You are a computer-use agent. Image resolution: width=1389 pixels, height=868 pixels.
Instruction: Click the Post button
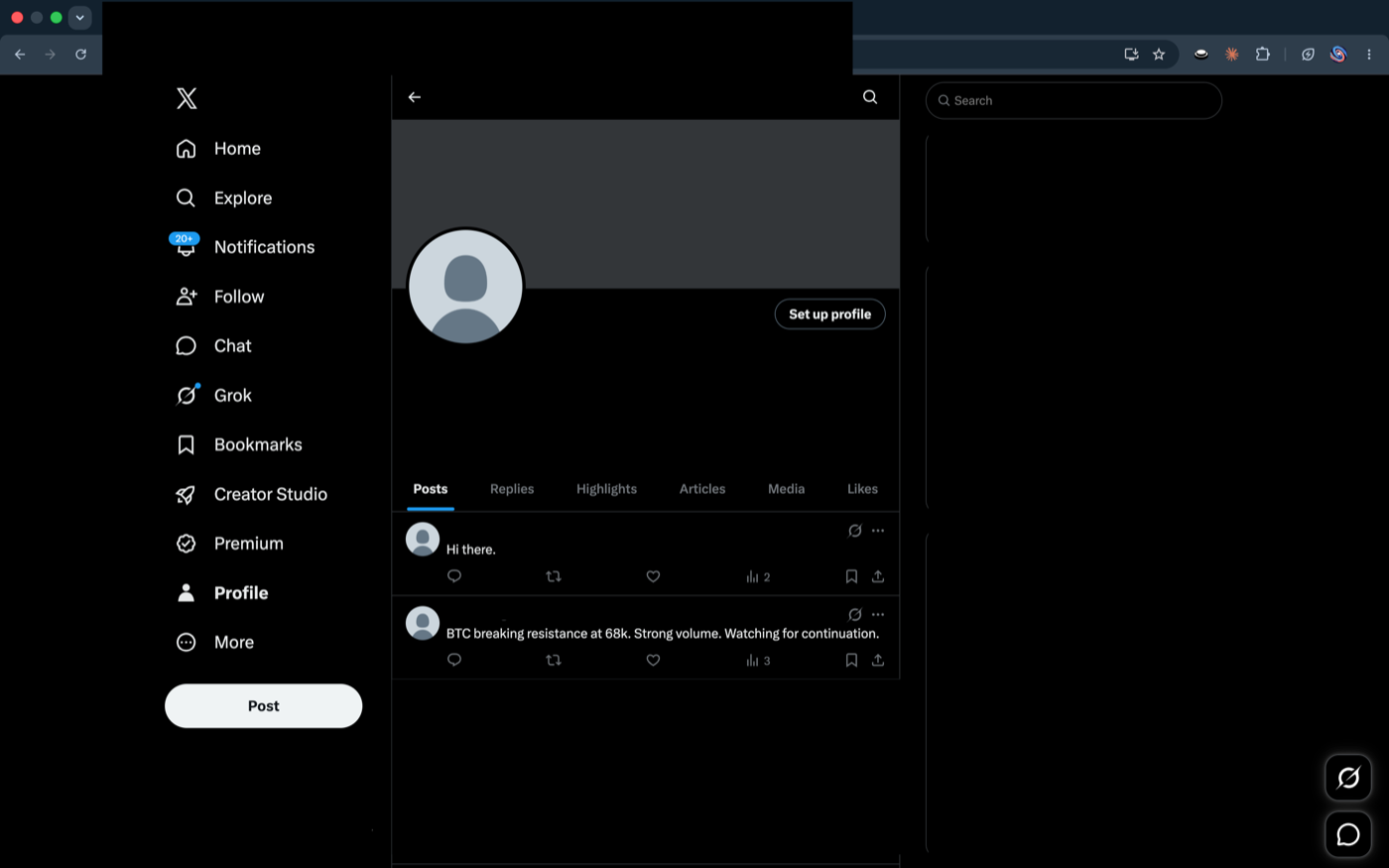click(x=263, y=706)
